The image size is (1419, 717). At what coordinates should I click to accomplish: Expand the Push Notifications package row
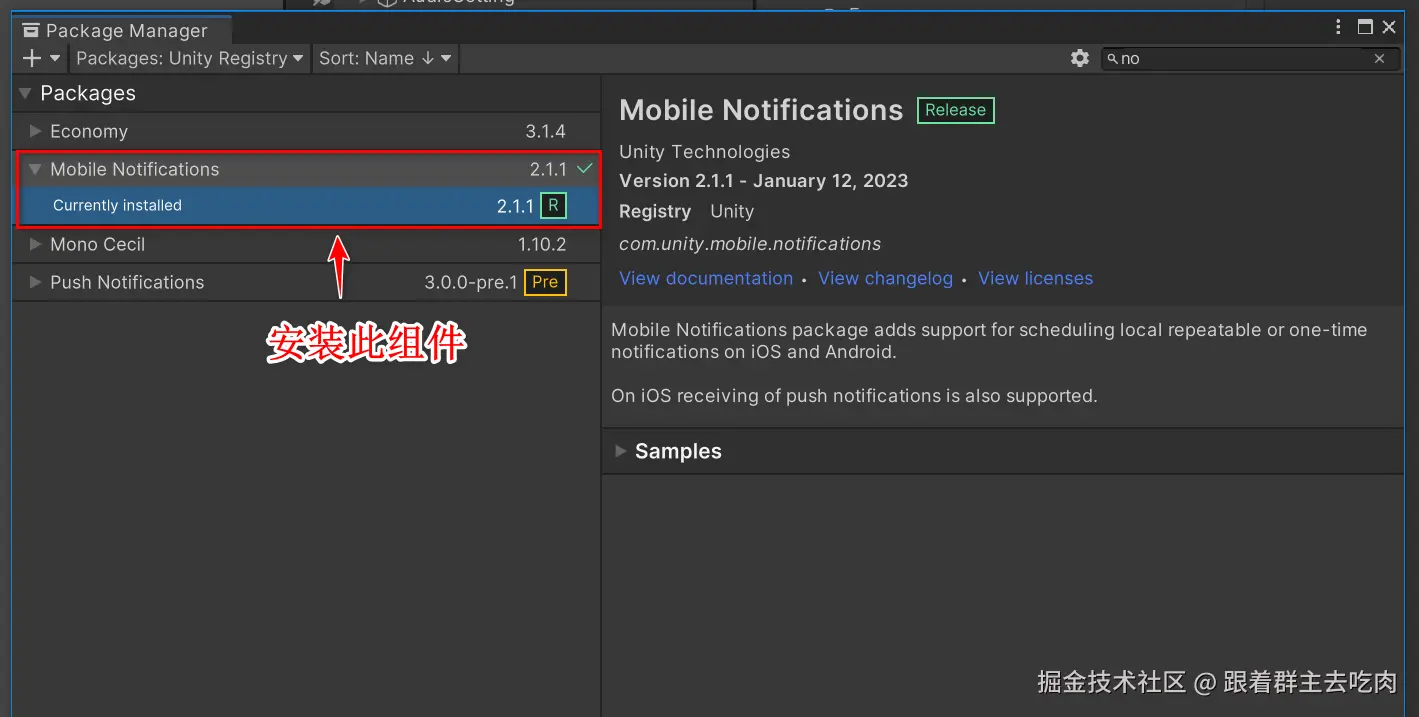[35, 282]
